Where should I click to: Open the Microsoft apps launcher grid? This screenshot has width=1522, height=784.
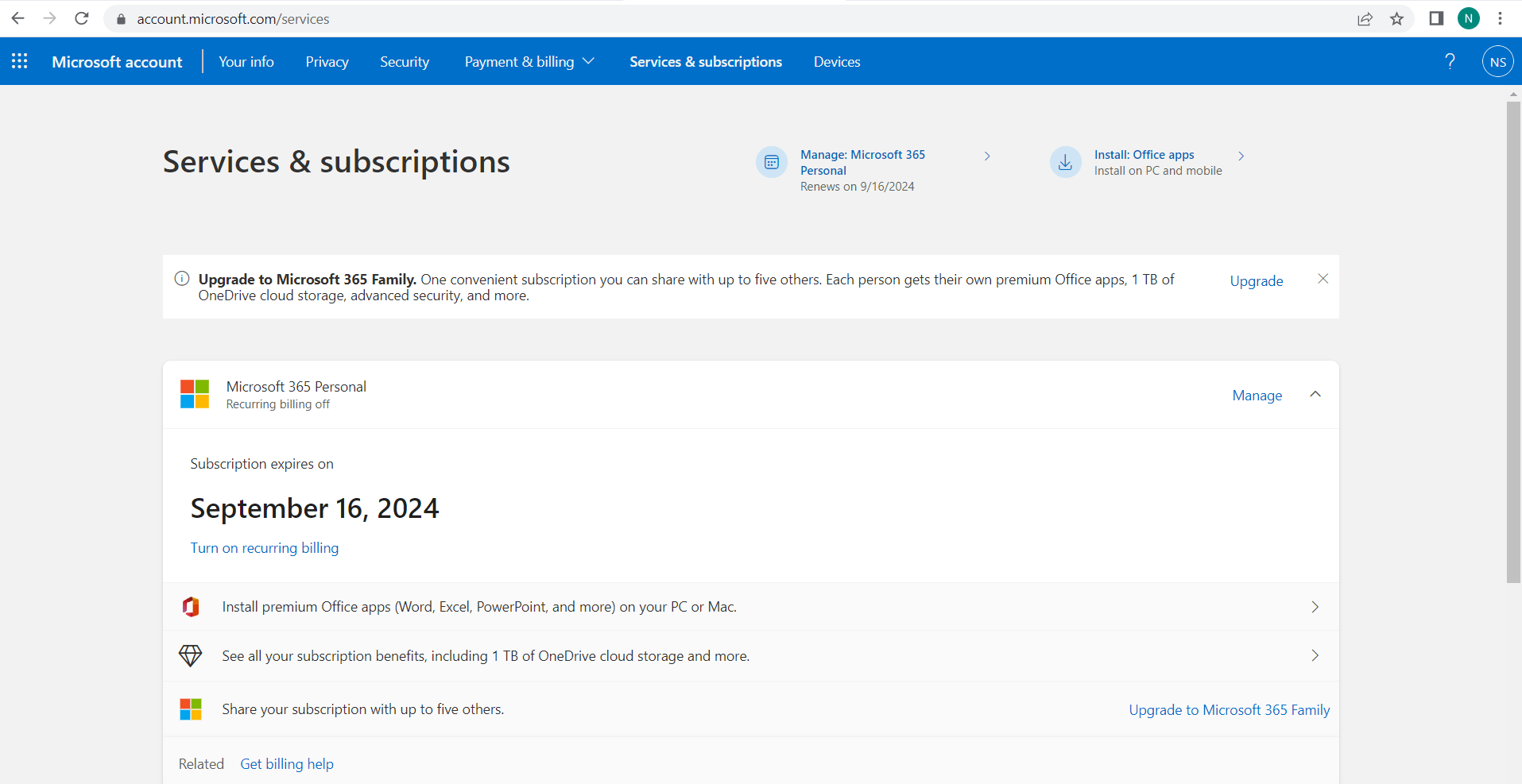click(x=20, y=61)
